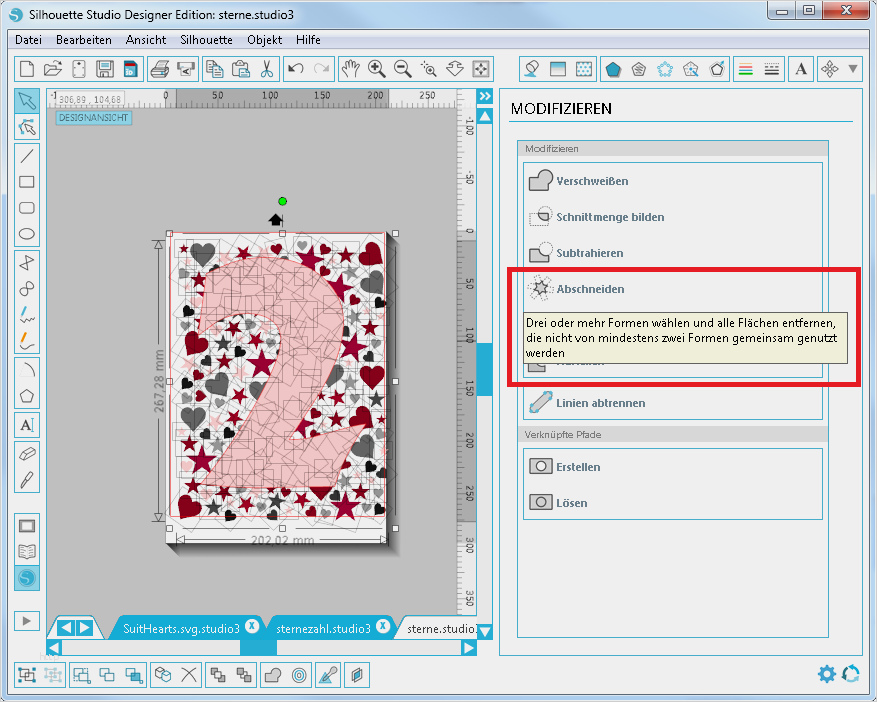Close the sternezahl.studio3 tab

tap(384, 626)
